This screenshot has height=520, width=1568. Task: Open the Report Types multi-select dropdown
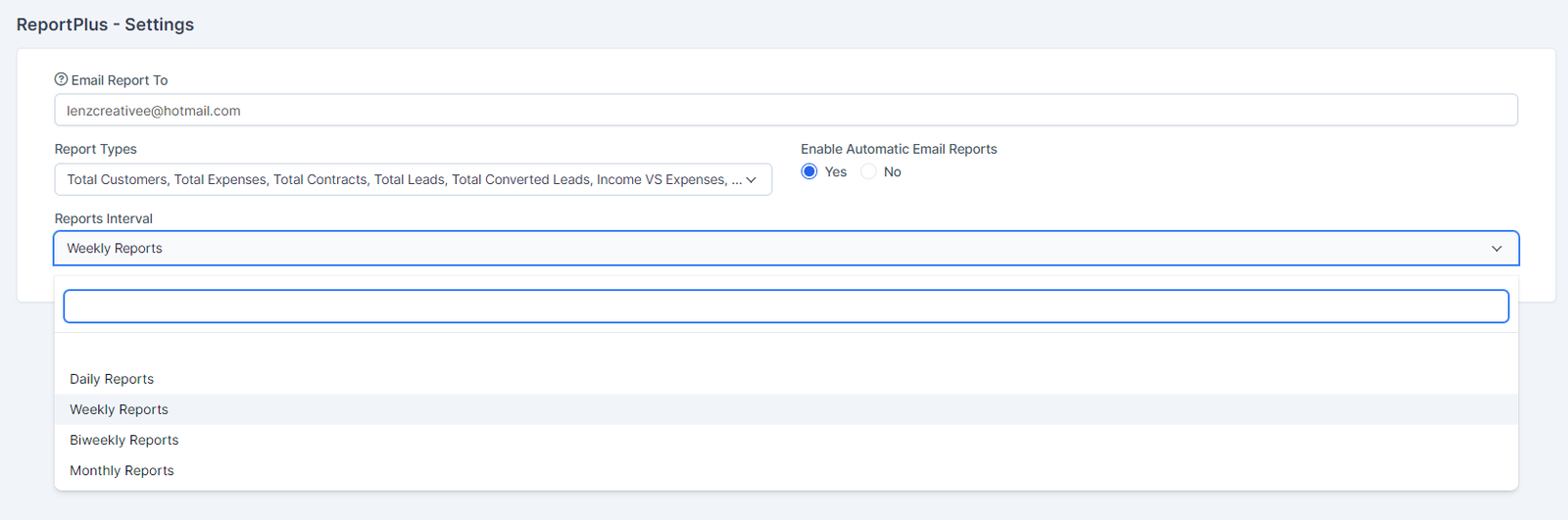[x=412, y=179]
